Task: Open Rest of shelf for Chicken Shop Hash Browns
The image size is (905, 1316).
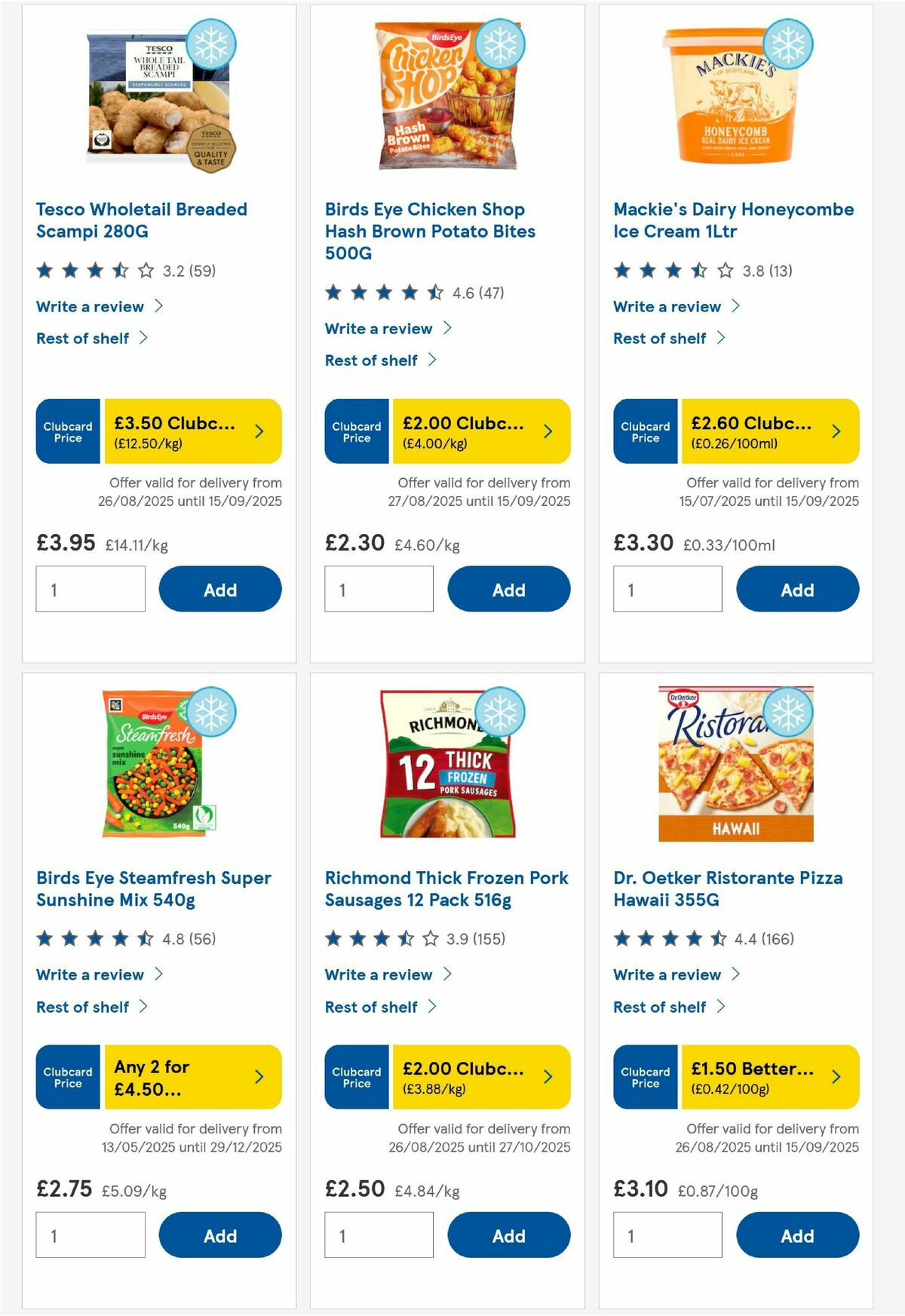Action: (372, 360)
